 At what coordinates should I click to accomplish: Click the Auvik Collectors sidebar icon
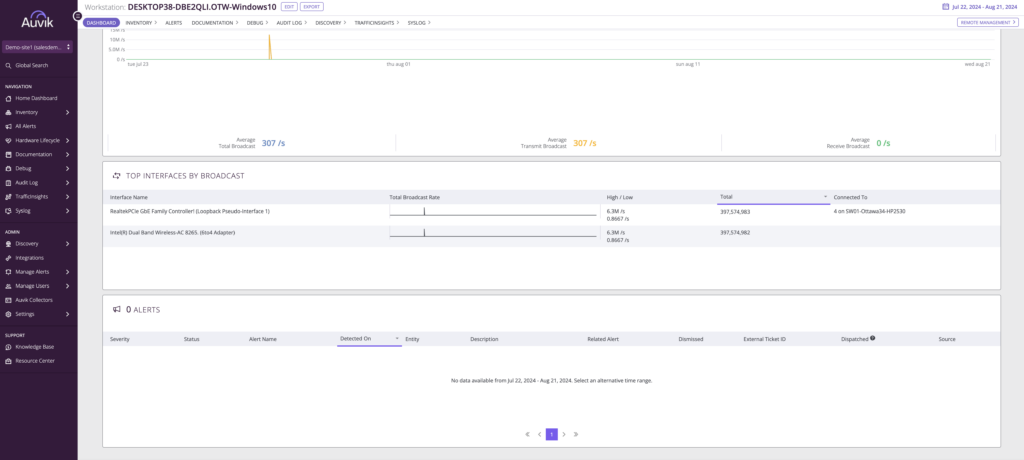pos(8,300)
